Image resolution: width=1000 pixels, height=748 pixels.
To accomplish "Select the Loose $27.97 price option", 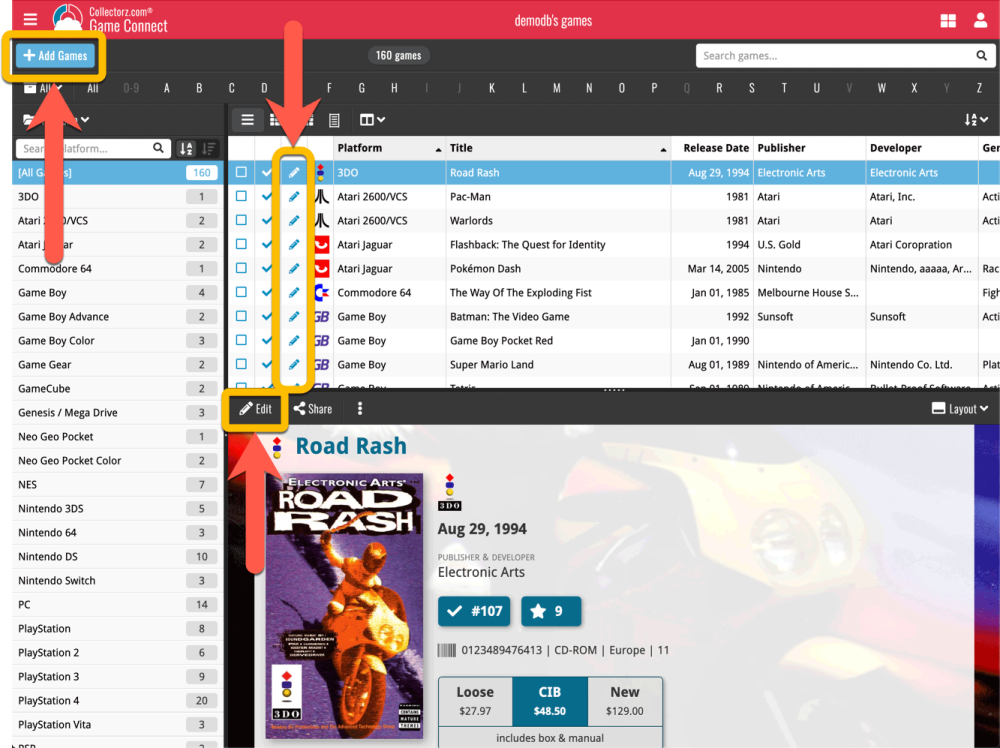I will (x=475, y=701).
